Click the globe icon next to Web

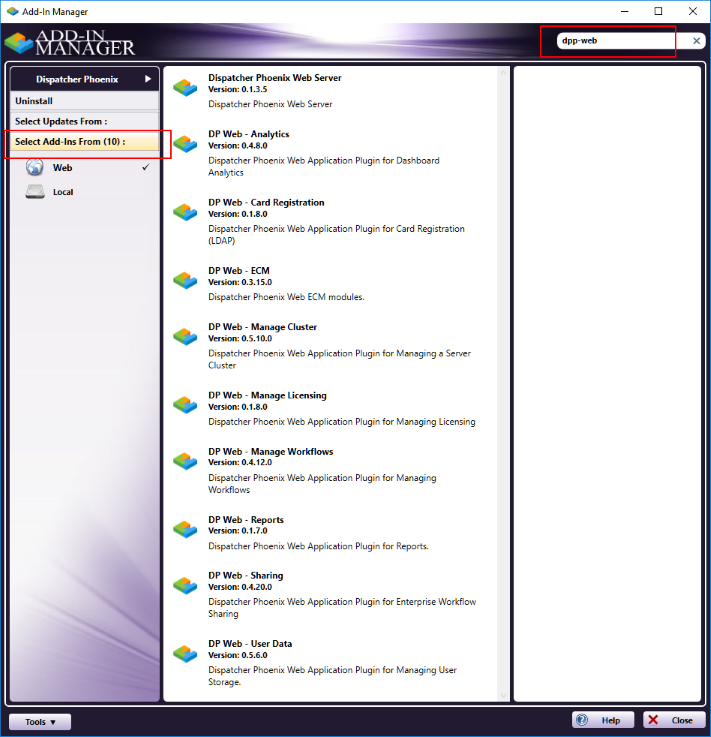[x=35, y=167]
